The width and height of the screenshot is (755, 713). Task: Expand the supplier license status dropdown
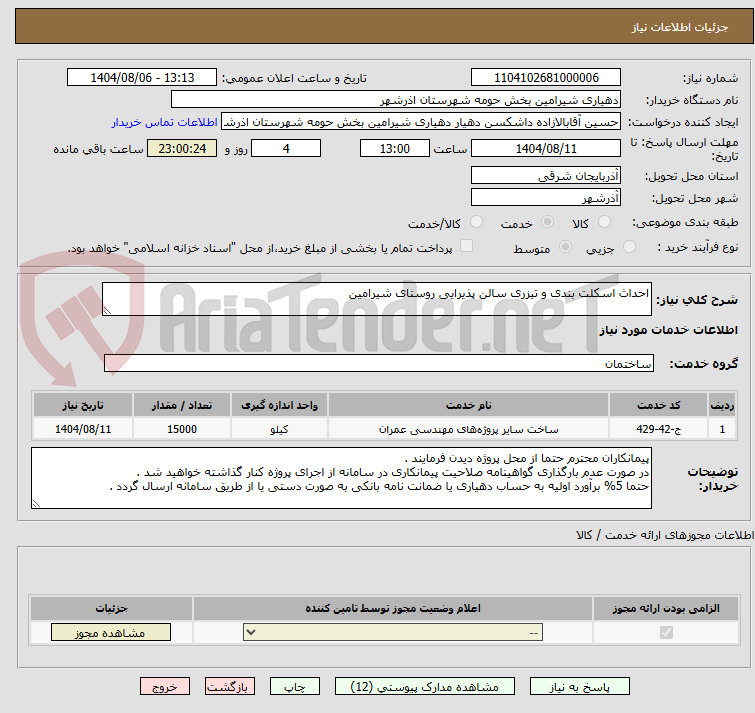tap(395, 633)
